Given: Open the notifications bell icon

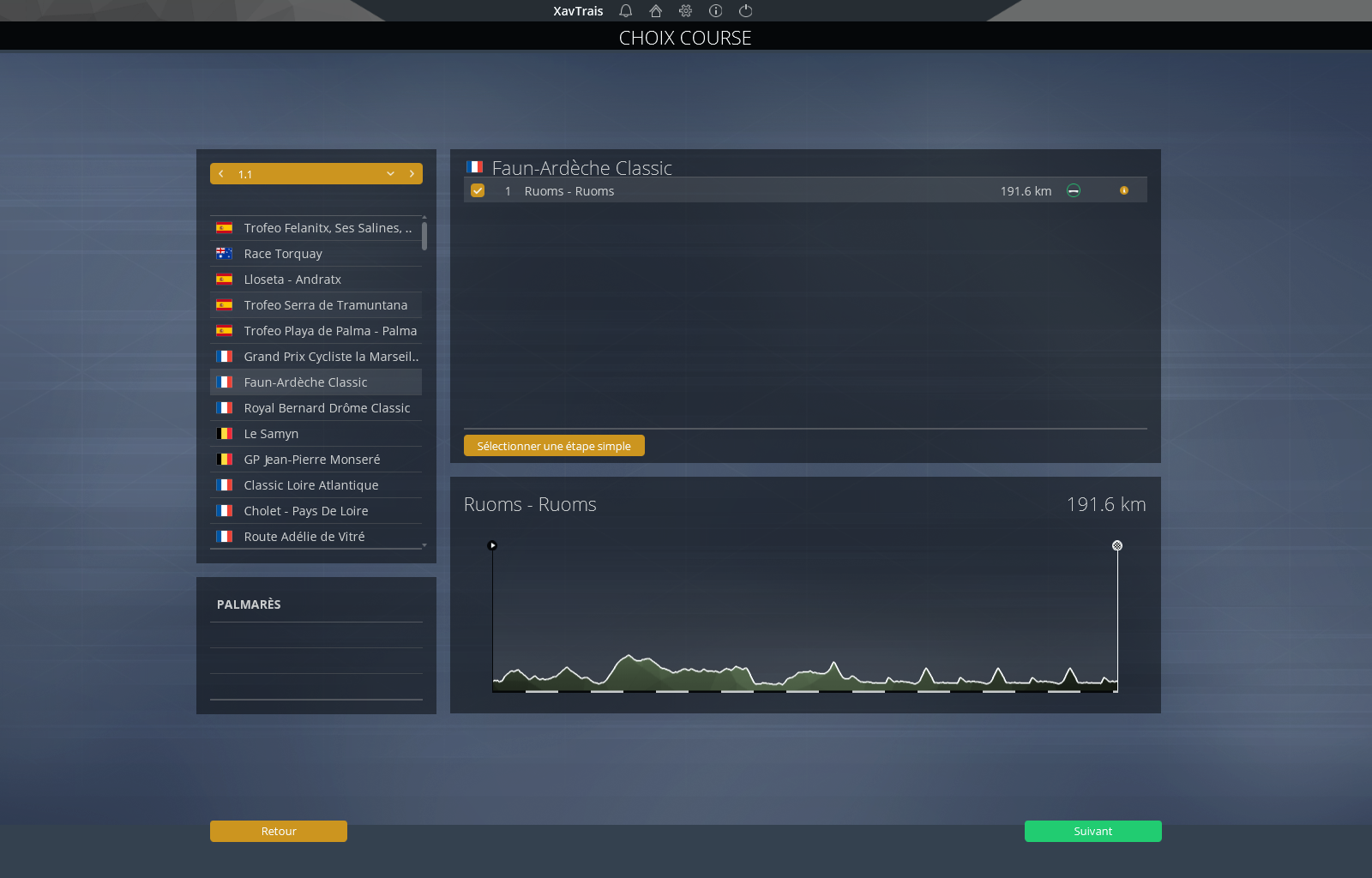Looking at the screenshot, I should coord(626,11).
